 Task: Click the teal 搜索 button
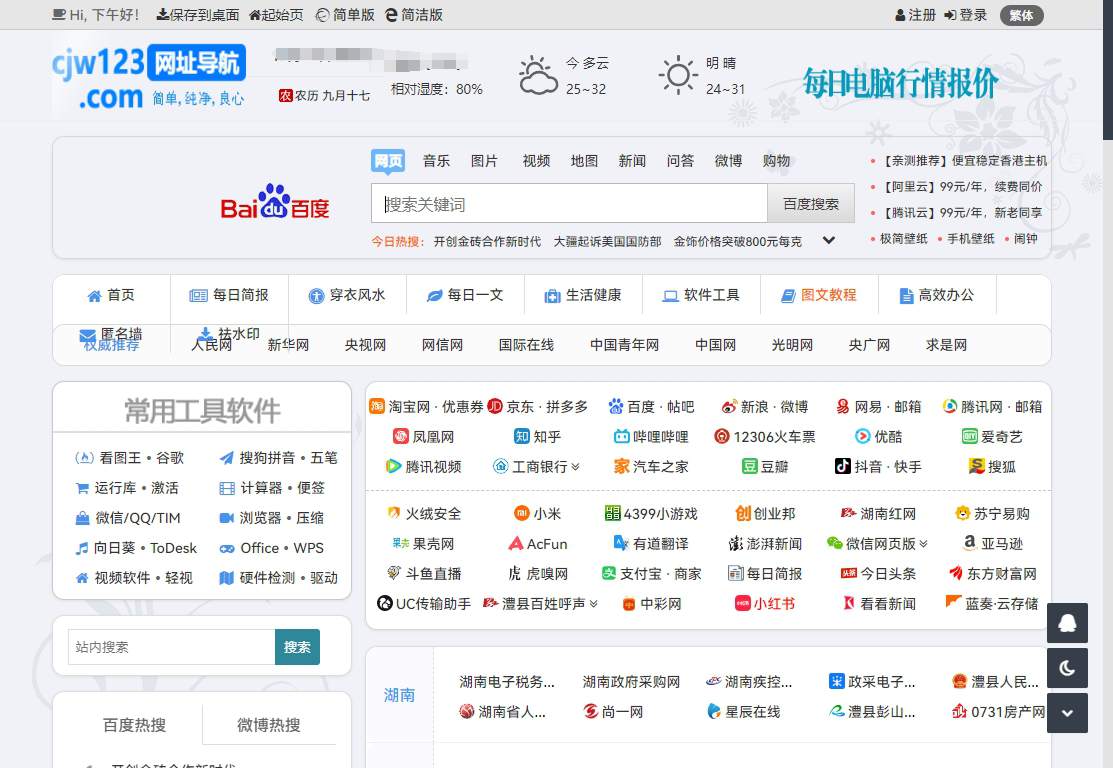297,647
